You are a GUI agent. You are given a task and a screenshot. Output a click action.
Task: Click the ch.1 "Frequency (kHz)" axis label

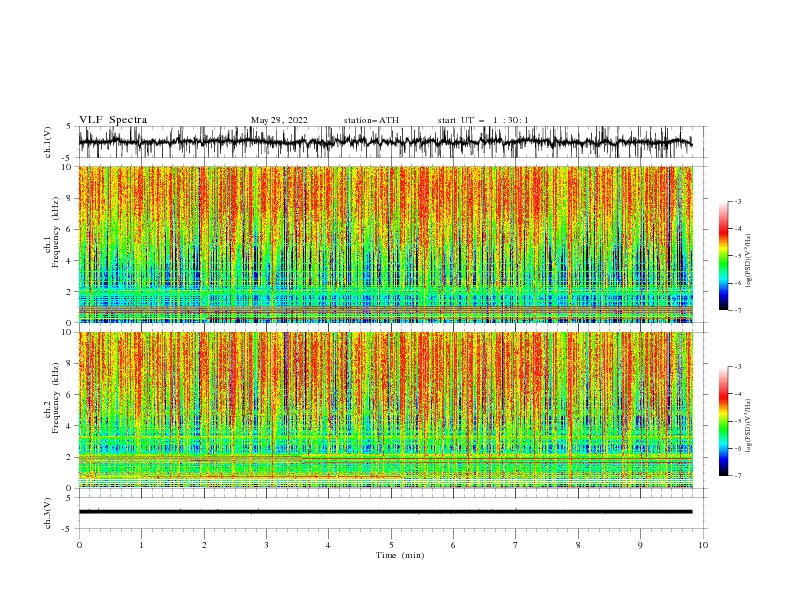(x=56, y=232)
